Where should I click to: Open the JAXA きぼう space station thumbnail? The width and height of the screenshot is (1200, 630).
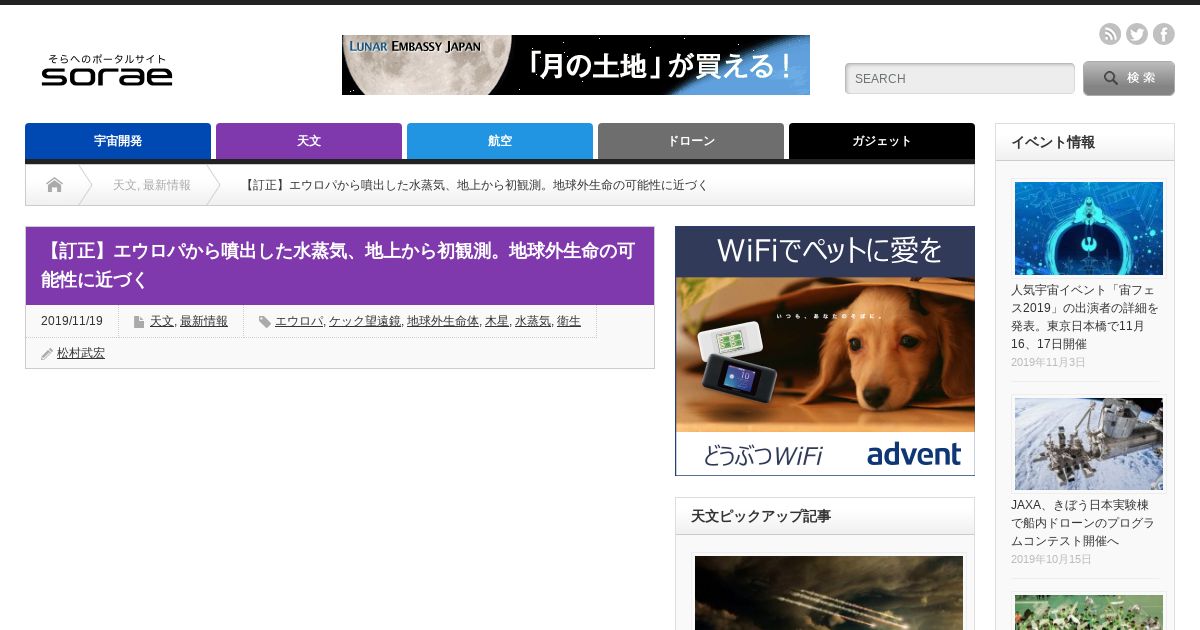(1089, 444)
